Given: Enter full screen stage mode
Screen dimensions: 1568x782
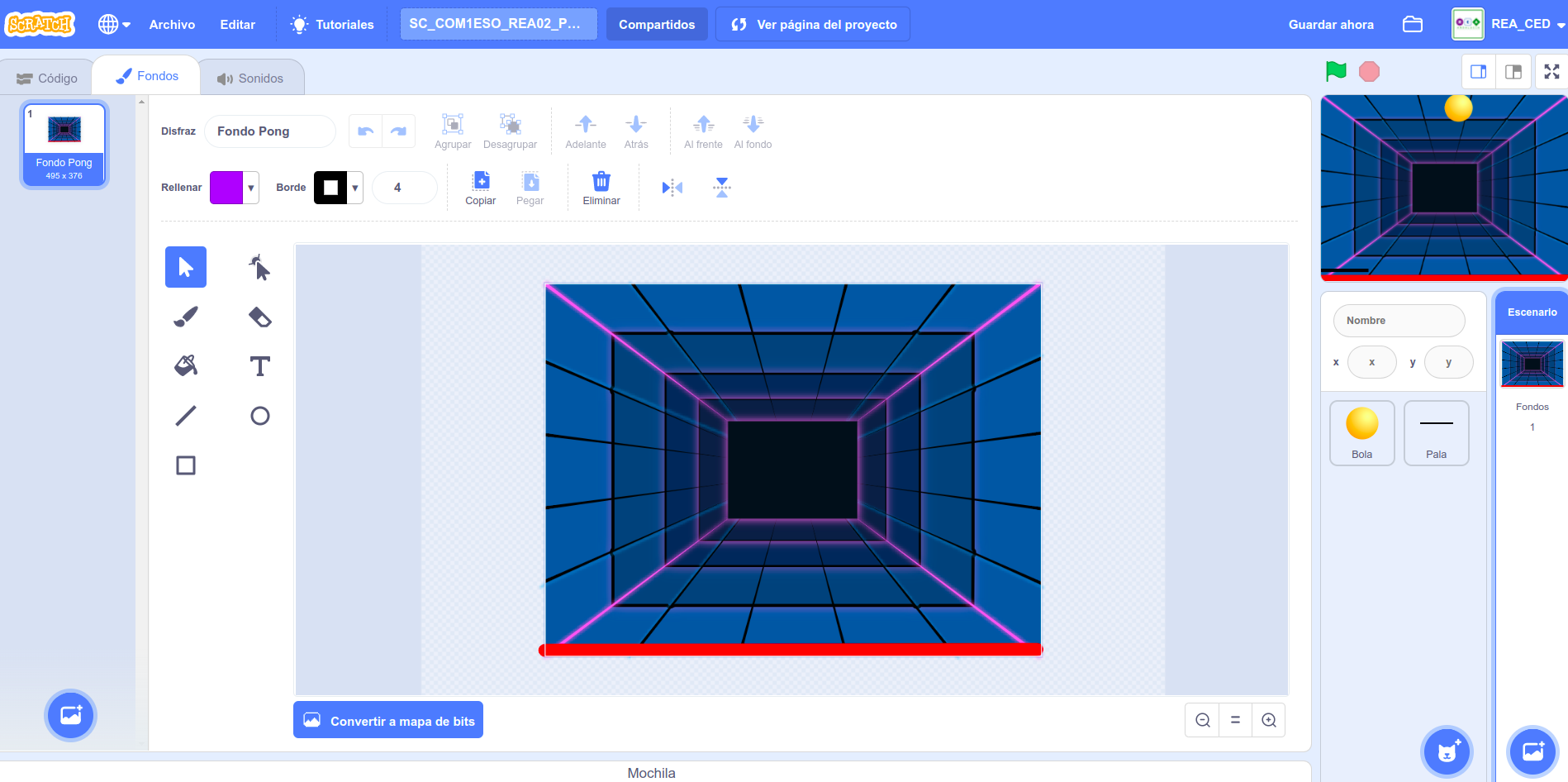Looking at the screenshot, I should click(1551, 72).
